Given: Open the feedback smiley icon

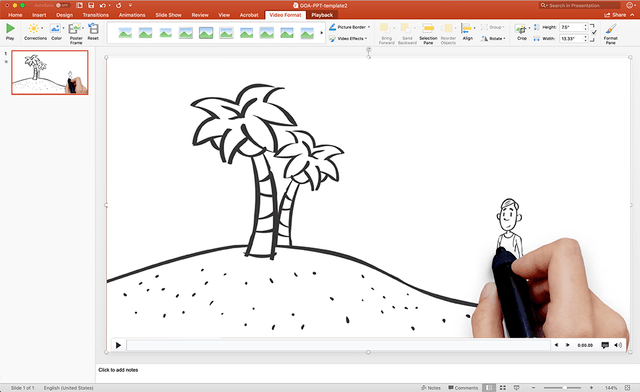Looking at the screenshot, I should click(x=629, y=5).
